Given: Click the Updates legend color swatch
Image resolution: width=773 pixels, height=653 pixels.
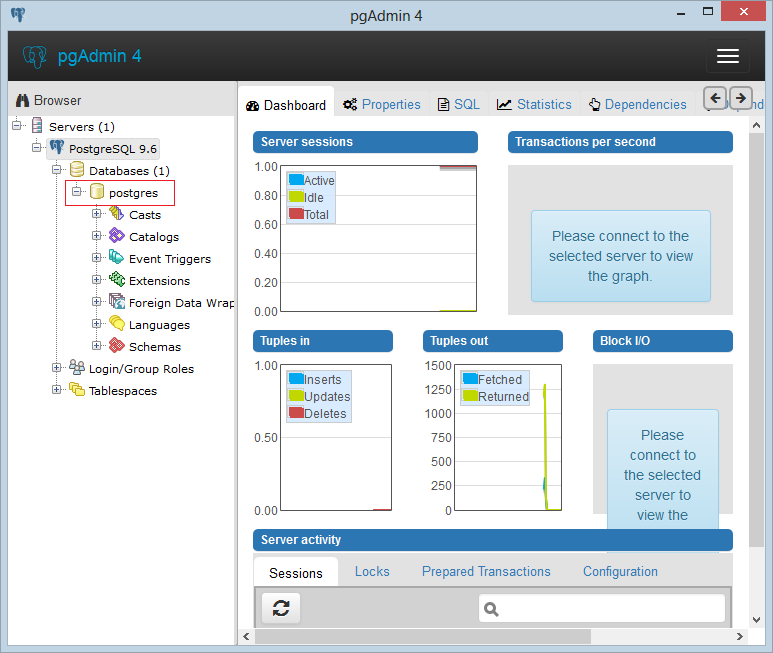Looking at the screenshot, I should pyautogui.click(x=296, y=395).
